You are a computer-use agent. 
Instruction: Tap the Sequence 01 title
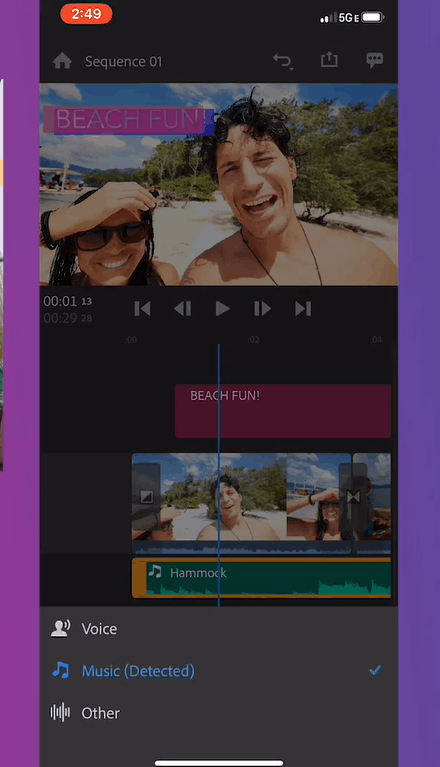[x=123, y=62]
